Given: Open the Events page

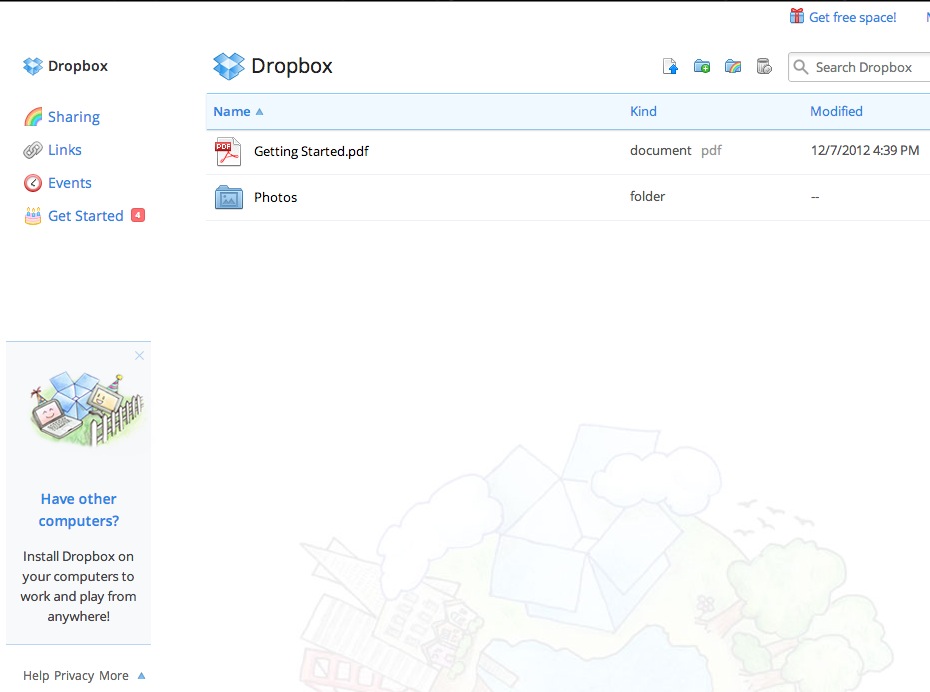Looking at the screenshot, I should pos(69,183).
